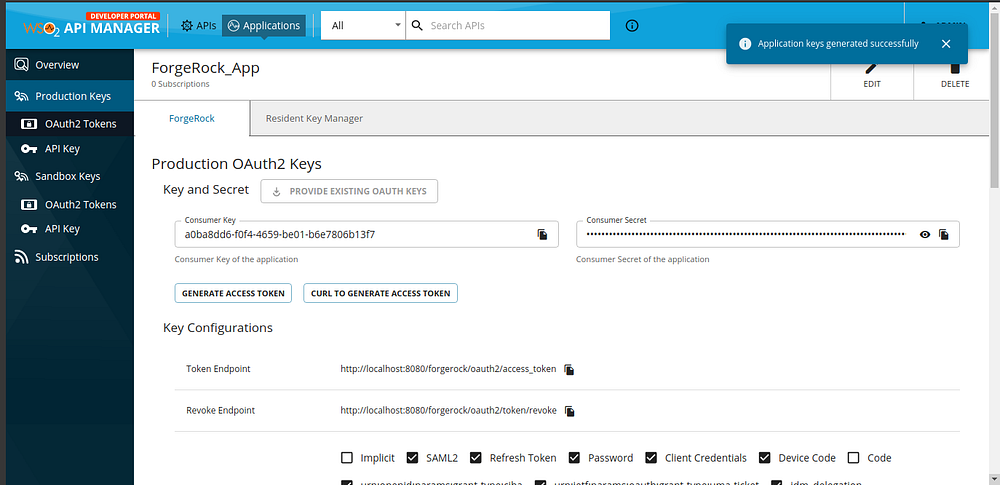Click the Revoke Endpoint URL text
Image resolution: width=1000 pixels, height=485 pixels.
click(449, 410)
